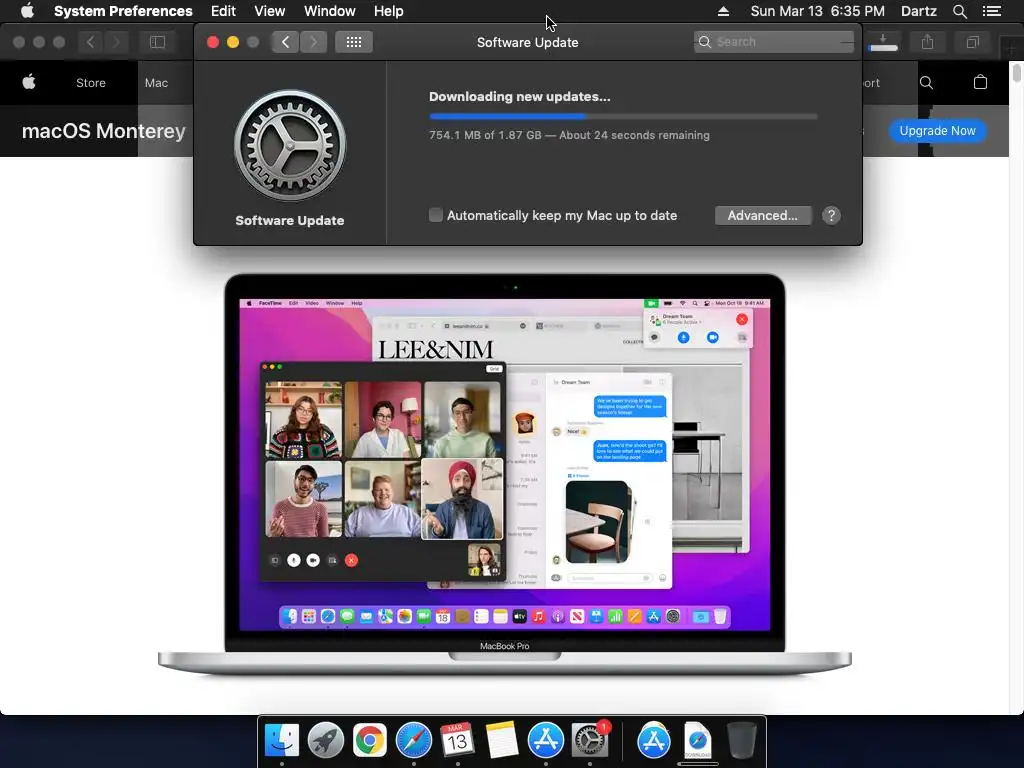Open Finder from the Dock
Image resolution: width=1024 pixels, height=768 pixels.
coord(281,741)
